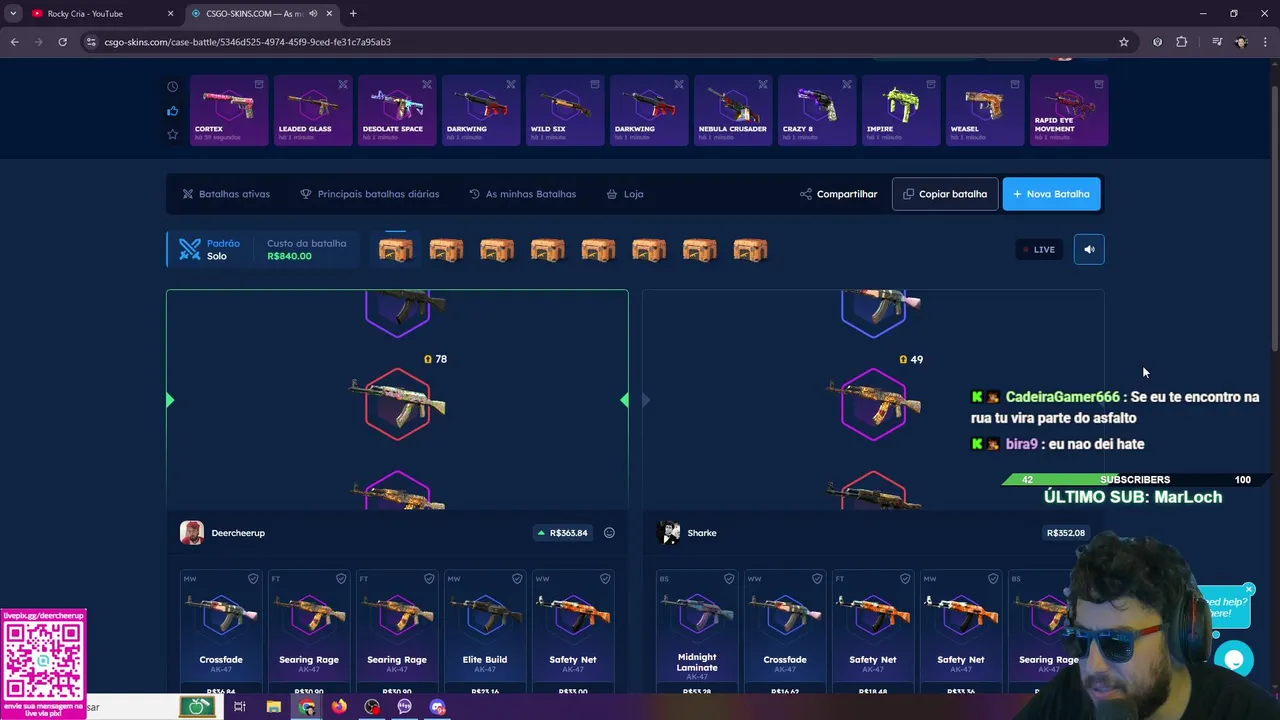This screenshot has height=720, width=1280.
Task: Click the crossed-swords icon on LEADED GLASS card
Action: (x=343, y=84)
